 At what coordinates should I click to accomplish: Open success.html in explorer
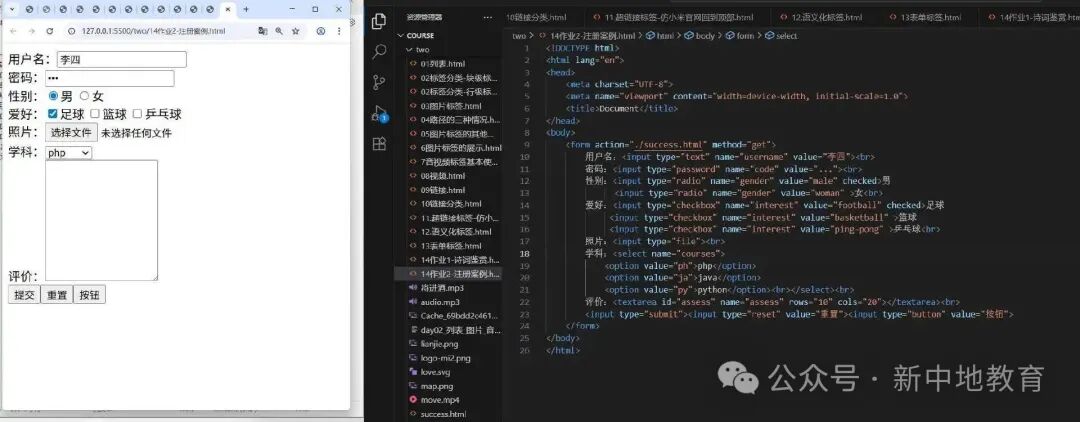point(443,414)
